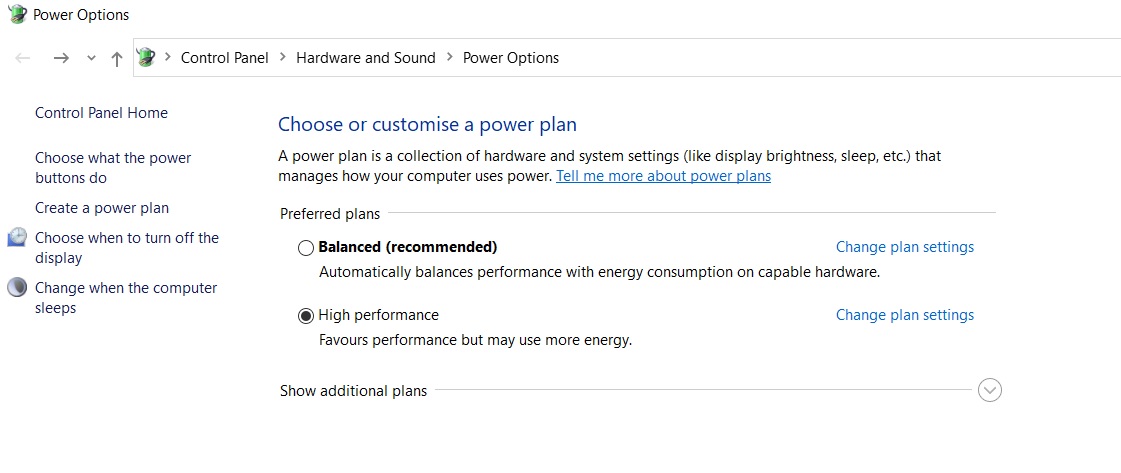Open Tell me more about power plans
This screenshot has width=1121, height=473.
click(663, 176)
